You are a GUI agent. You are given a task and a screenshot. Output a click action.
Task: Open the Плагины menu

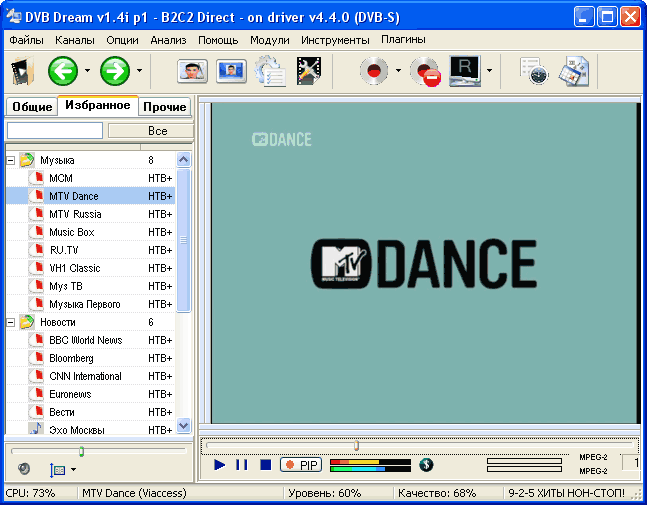point(403,40)
